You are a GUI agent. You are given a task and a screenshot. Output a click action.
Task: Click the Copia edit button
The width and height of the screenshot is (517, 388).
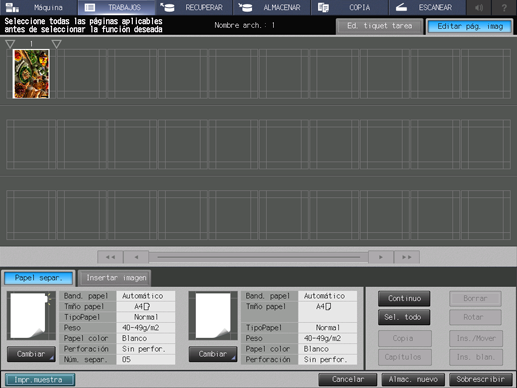[405, 338]
